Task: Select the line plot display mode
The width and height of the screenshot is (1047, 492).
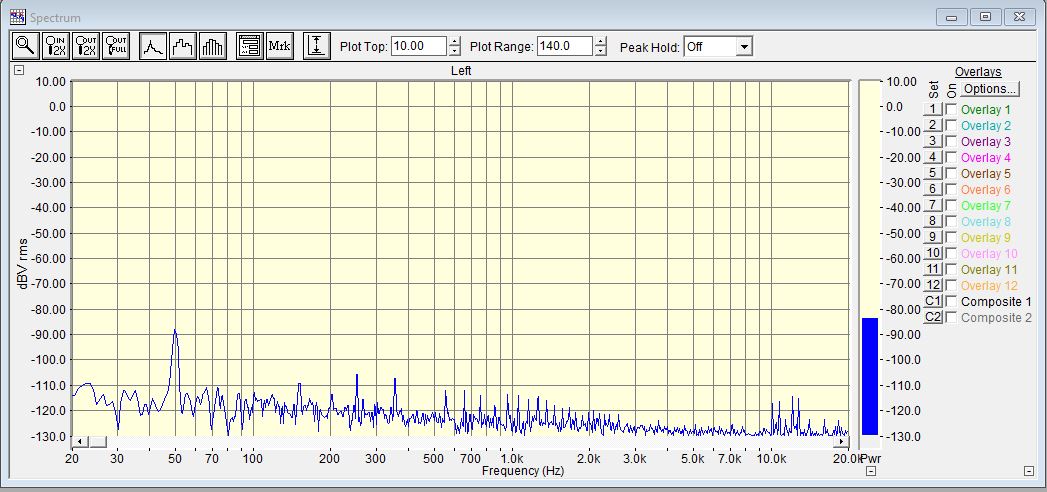Action: tap(153, 46)
